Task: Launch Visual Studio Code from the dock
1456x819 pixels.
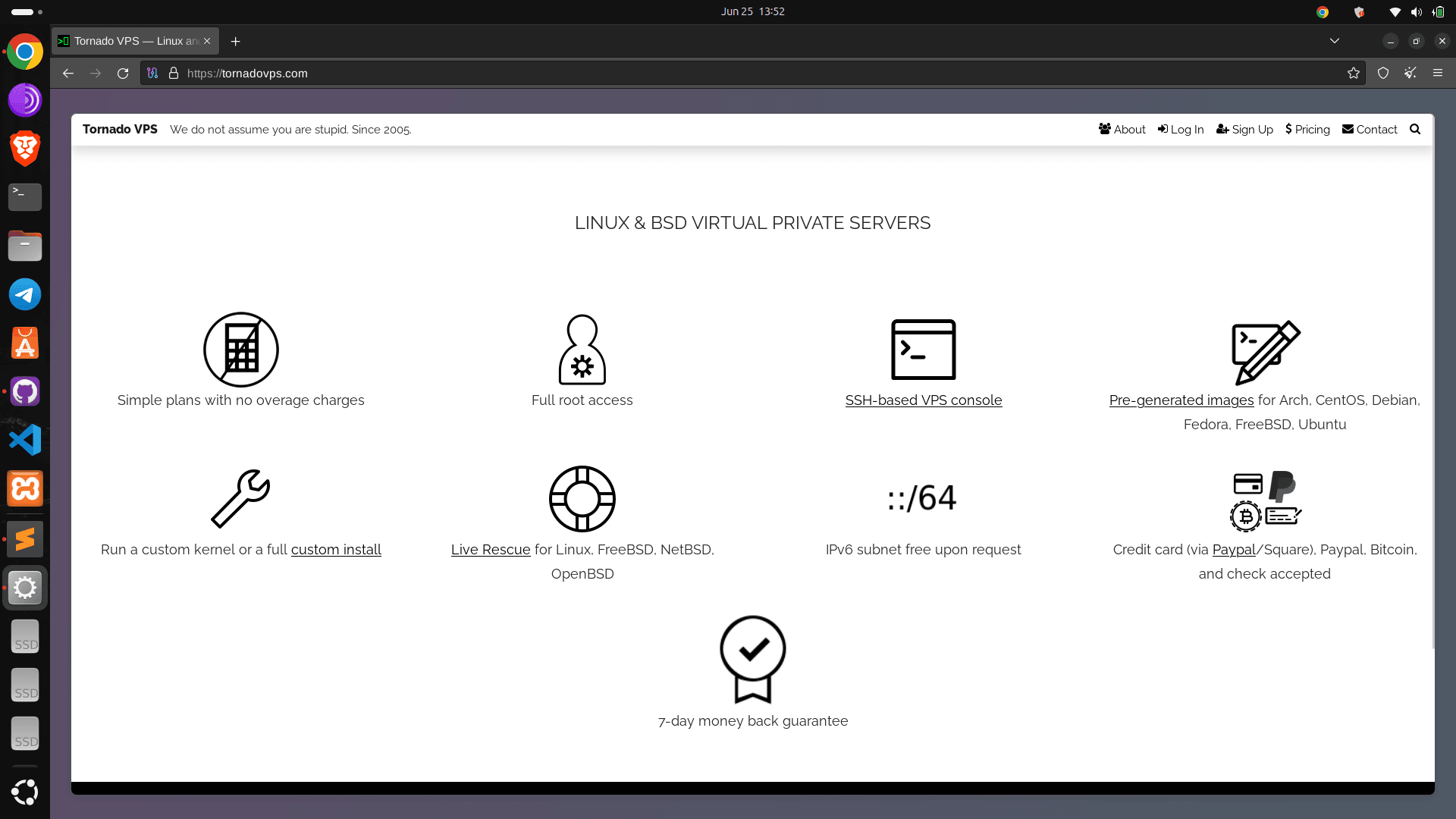Action: coord(25,440)
